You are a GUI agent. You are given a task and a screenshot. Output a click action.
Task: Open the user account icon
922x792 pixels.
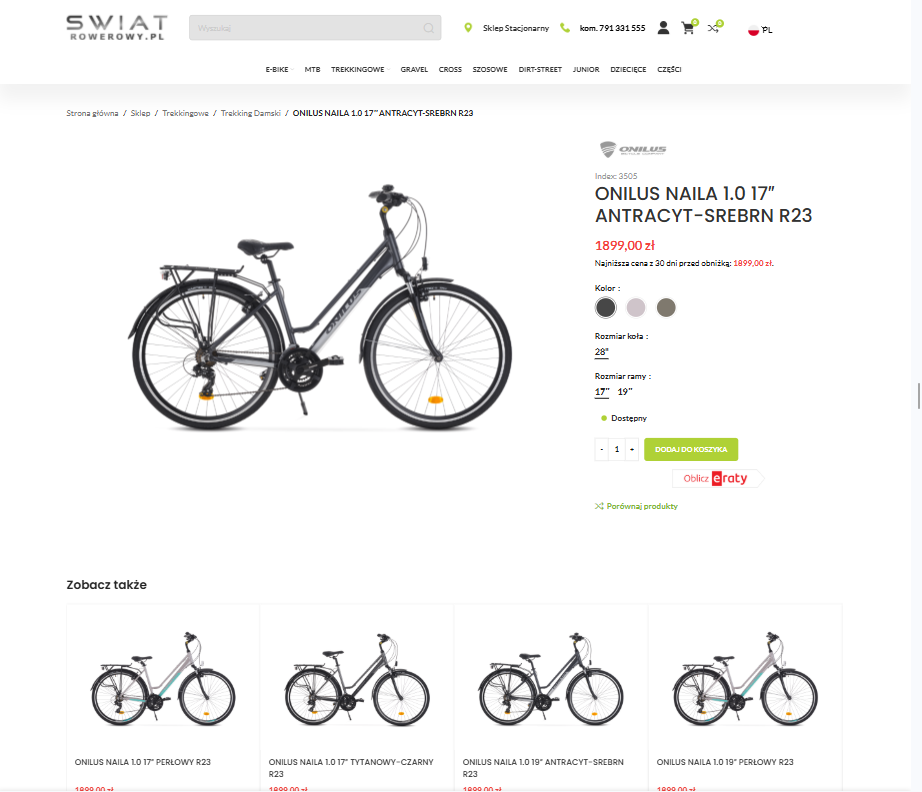point(663,28)
